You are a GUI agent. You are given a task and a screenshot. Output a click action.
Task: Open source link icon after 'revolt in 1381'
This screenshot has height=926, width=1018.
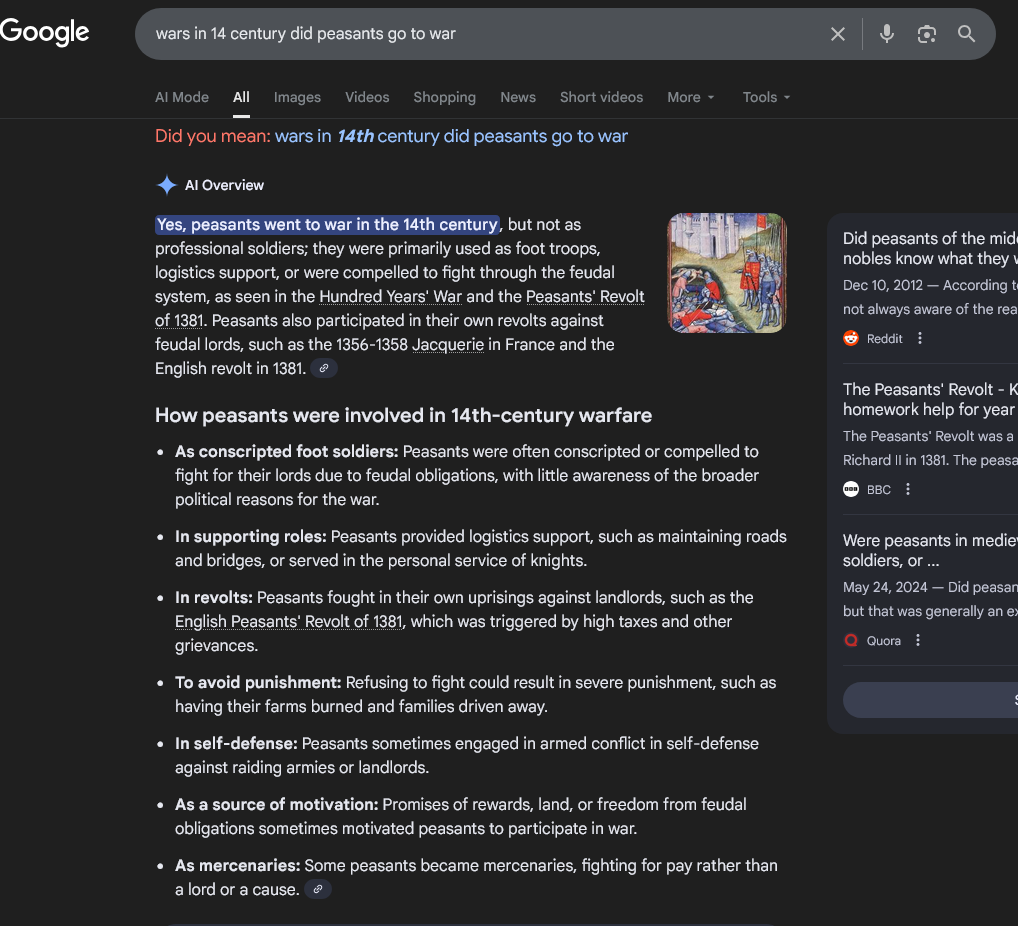(323, 368)
